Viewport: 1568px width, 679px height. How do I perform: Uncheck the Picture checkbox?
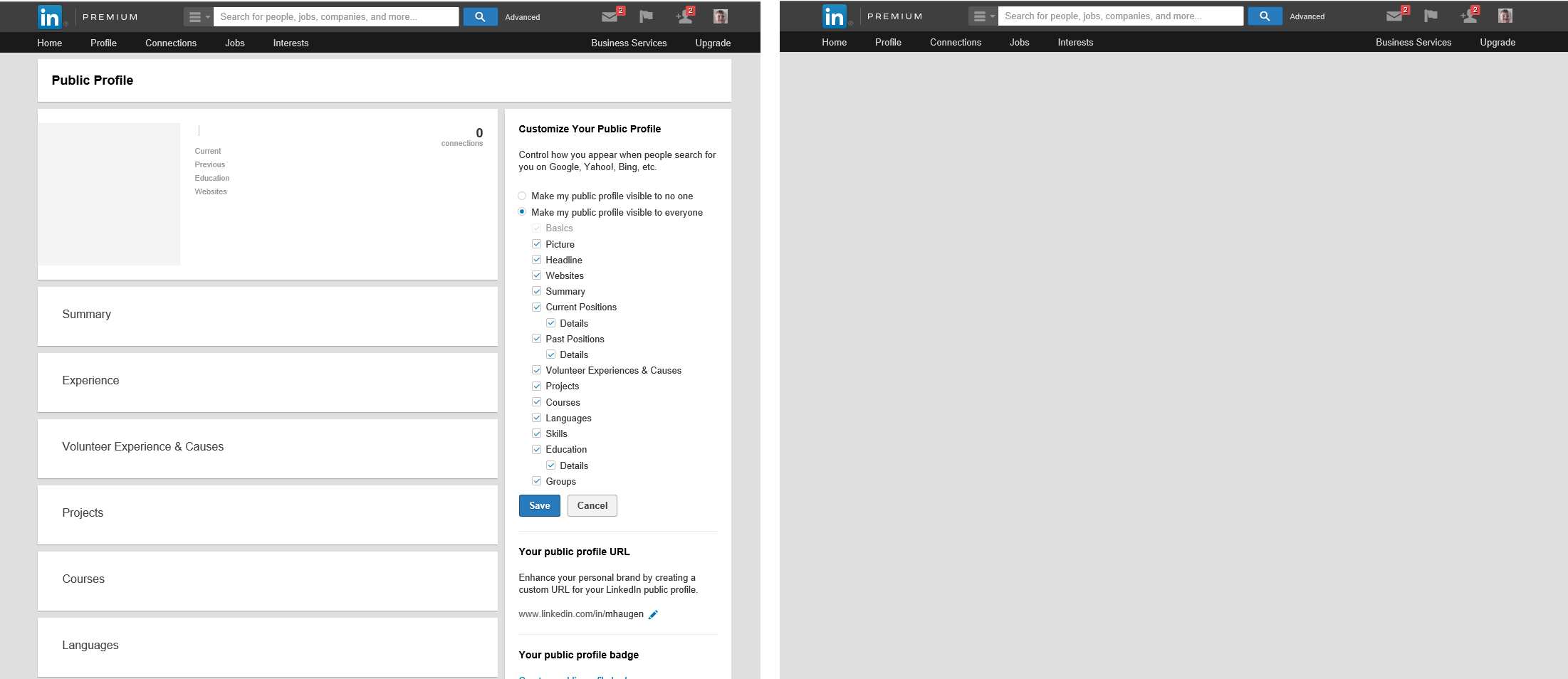(537, 244)
